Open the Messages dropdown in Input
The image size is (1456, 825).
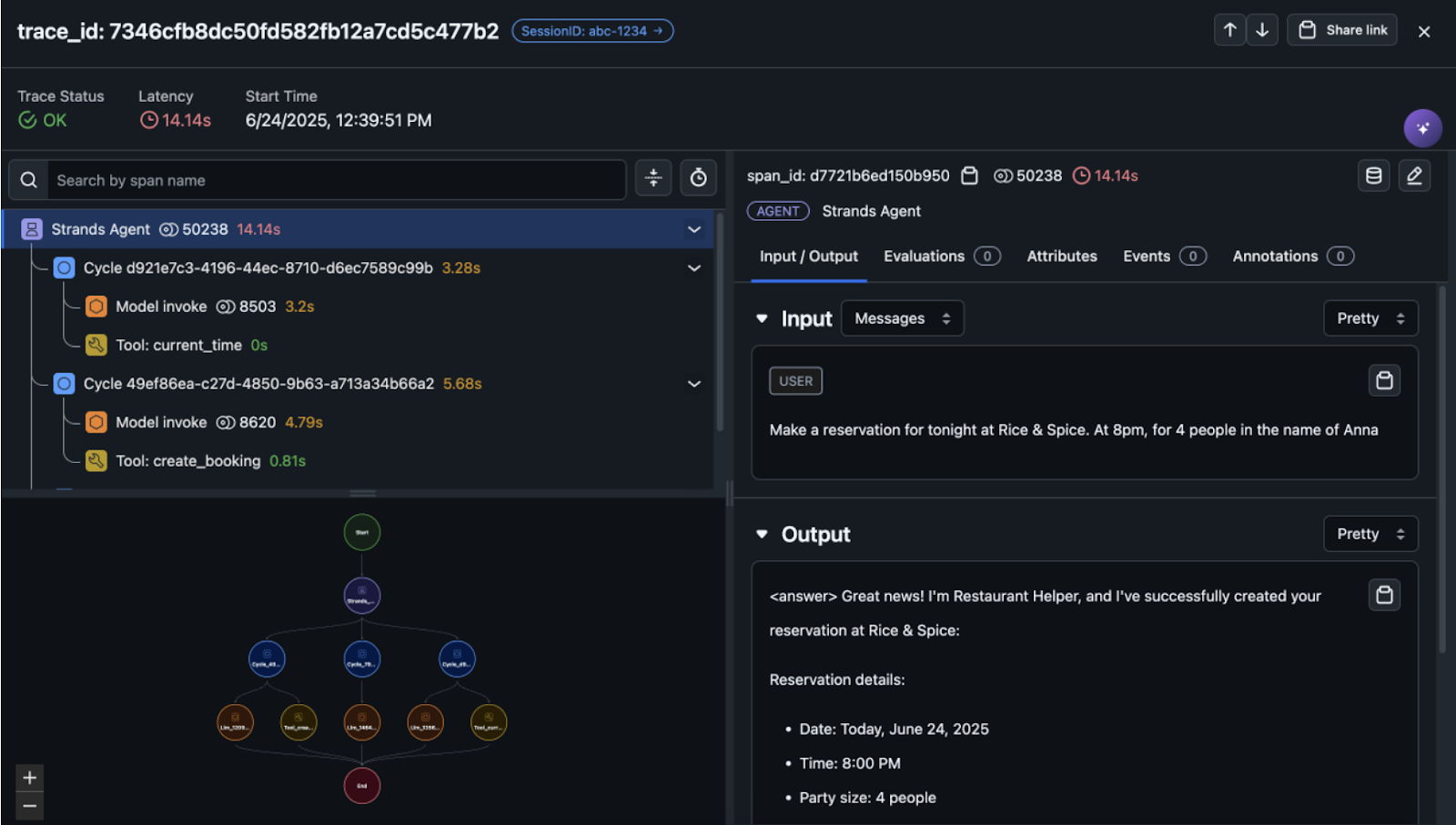[902, 318]
